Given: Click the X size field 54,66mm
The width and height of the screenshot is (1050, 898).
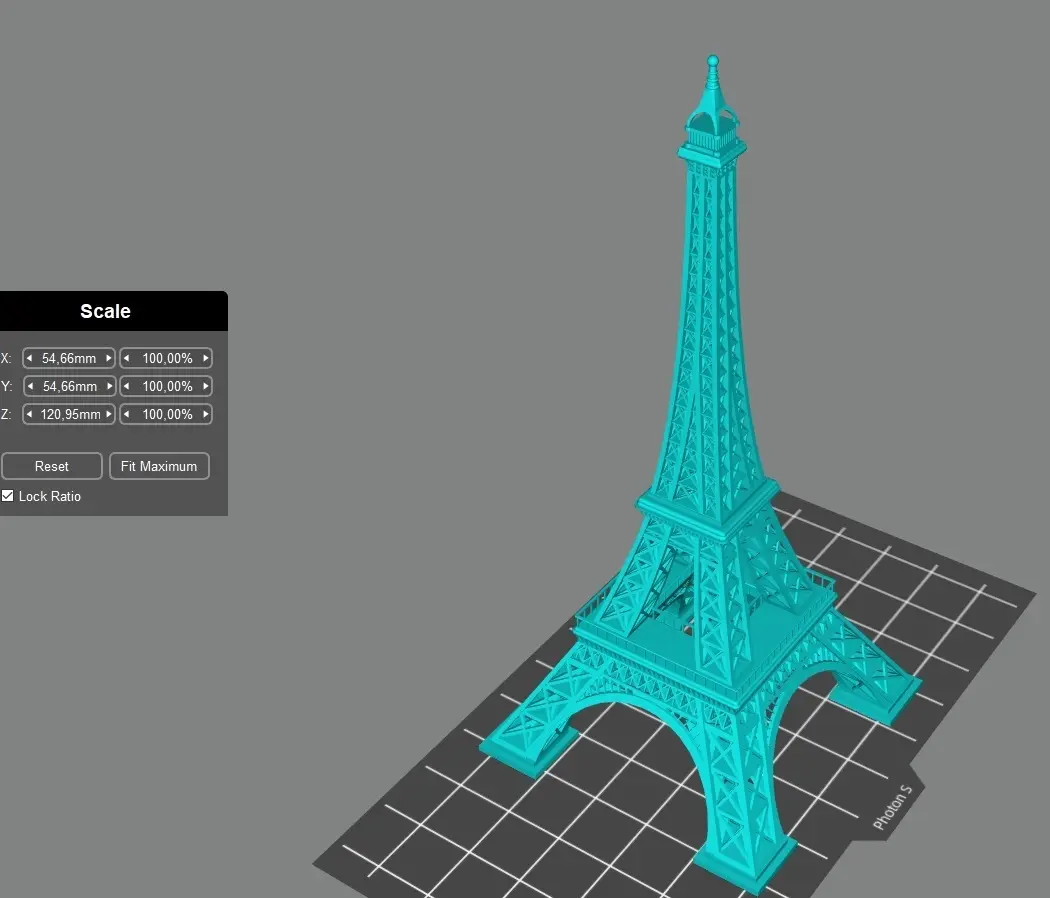Looking at the screenshot, I should [x=69, y=358].
